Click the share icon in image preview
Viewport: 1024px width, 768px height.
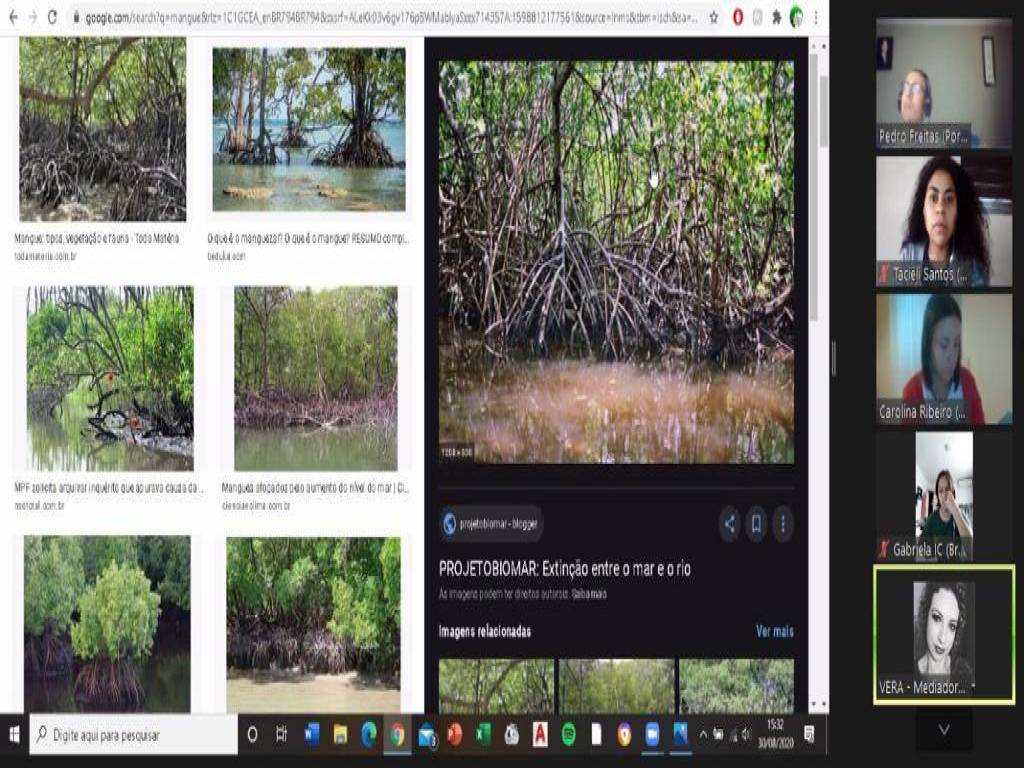(x=729, y=523)
